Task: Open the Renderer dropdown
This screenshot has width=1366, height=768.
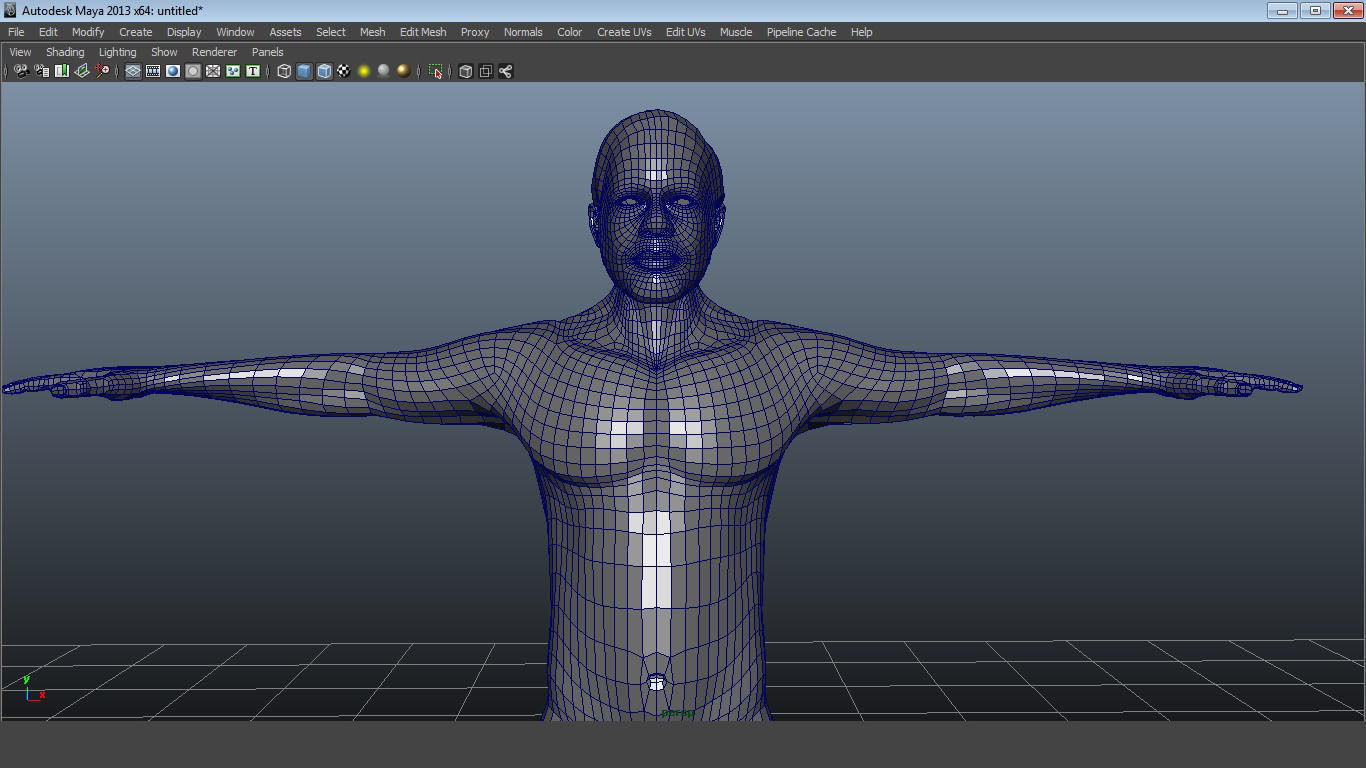Action: click(x=214, y=52)
